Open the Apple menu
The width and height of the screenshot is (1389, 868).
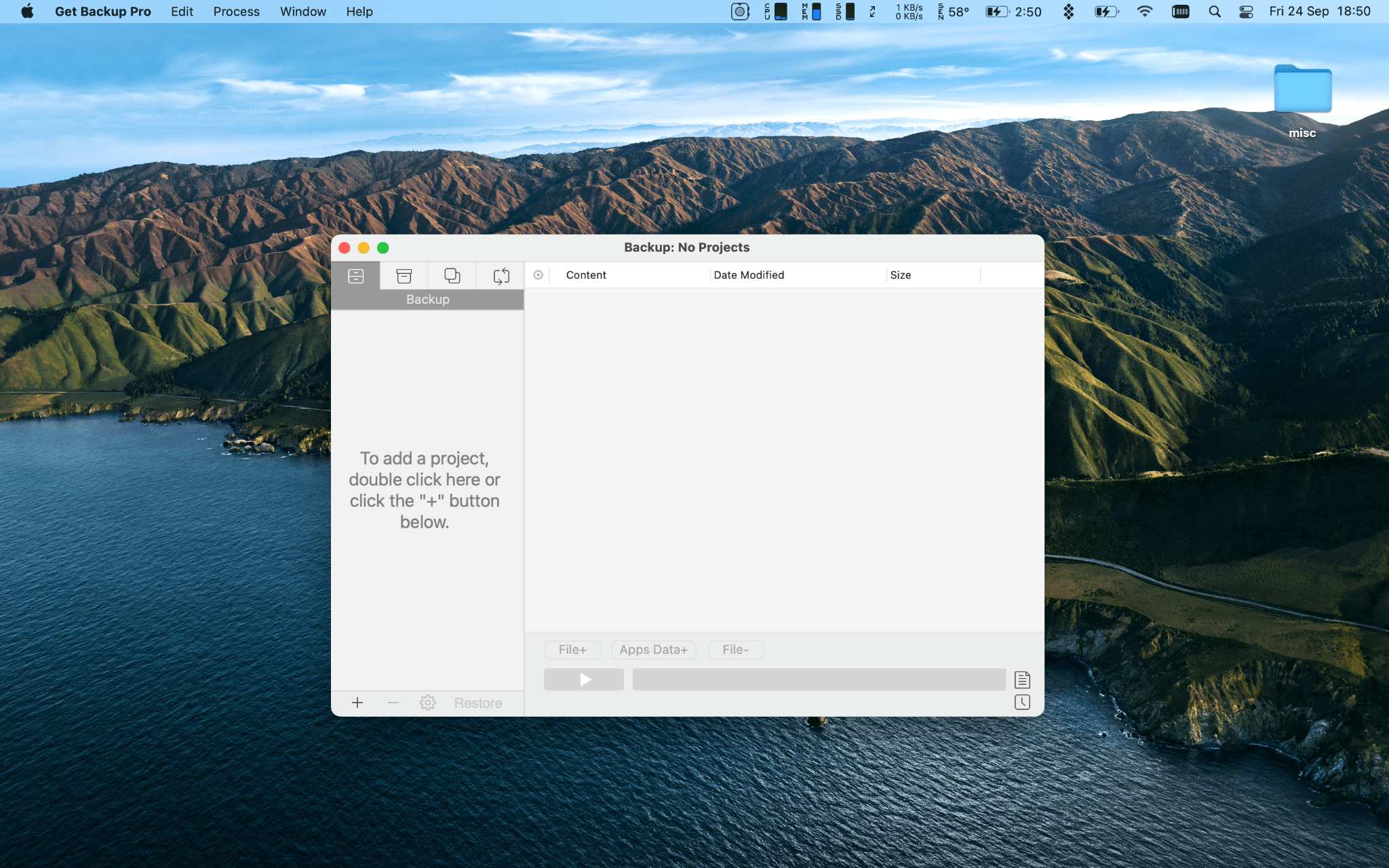tap(27, 12)
